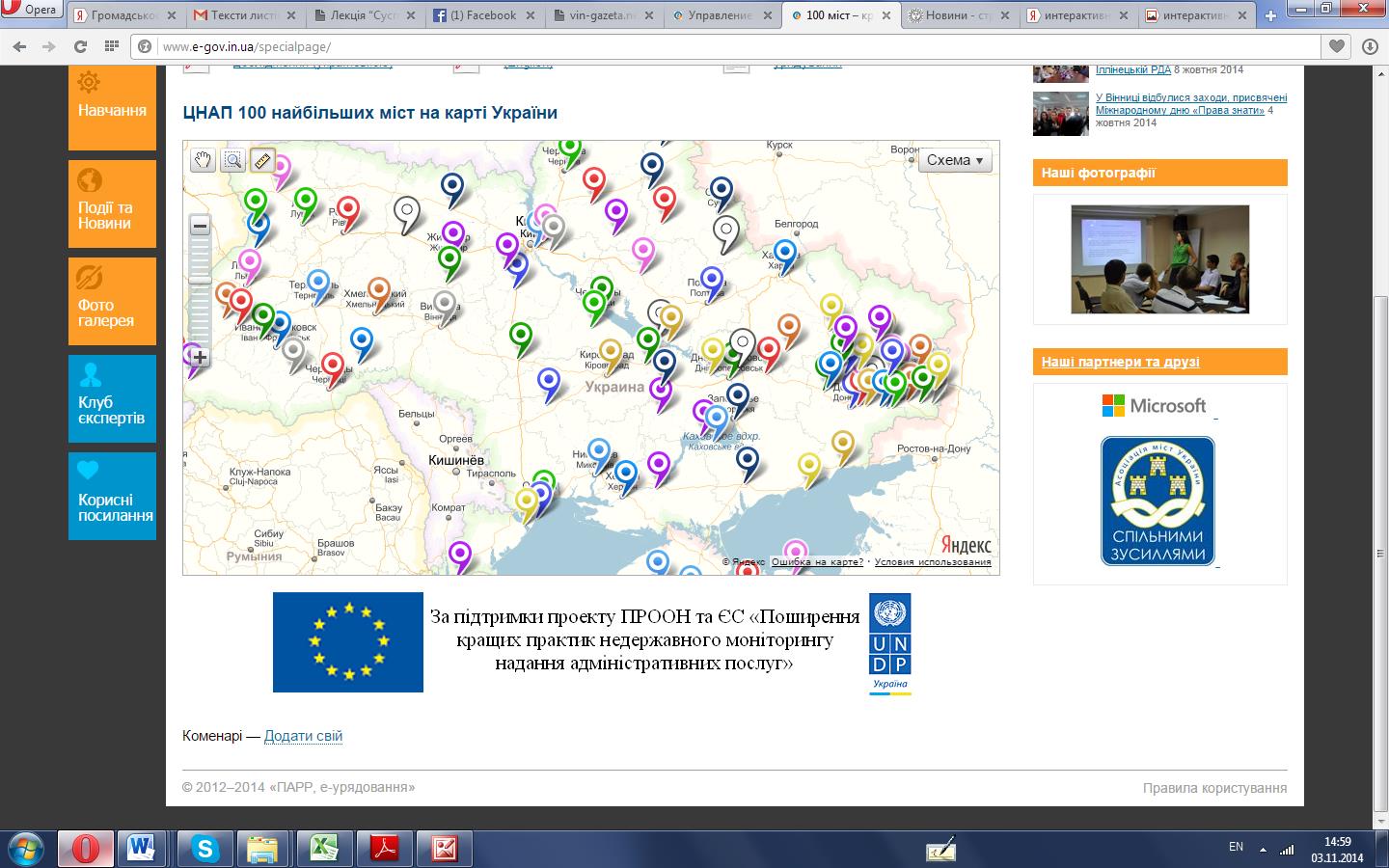Switch to the Новини browser tab
The width and height of the screenshot is (1389, 868).
pos(960,15)
